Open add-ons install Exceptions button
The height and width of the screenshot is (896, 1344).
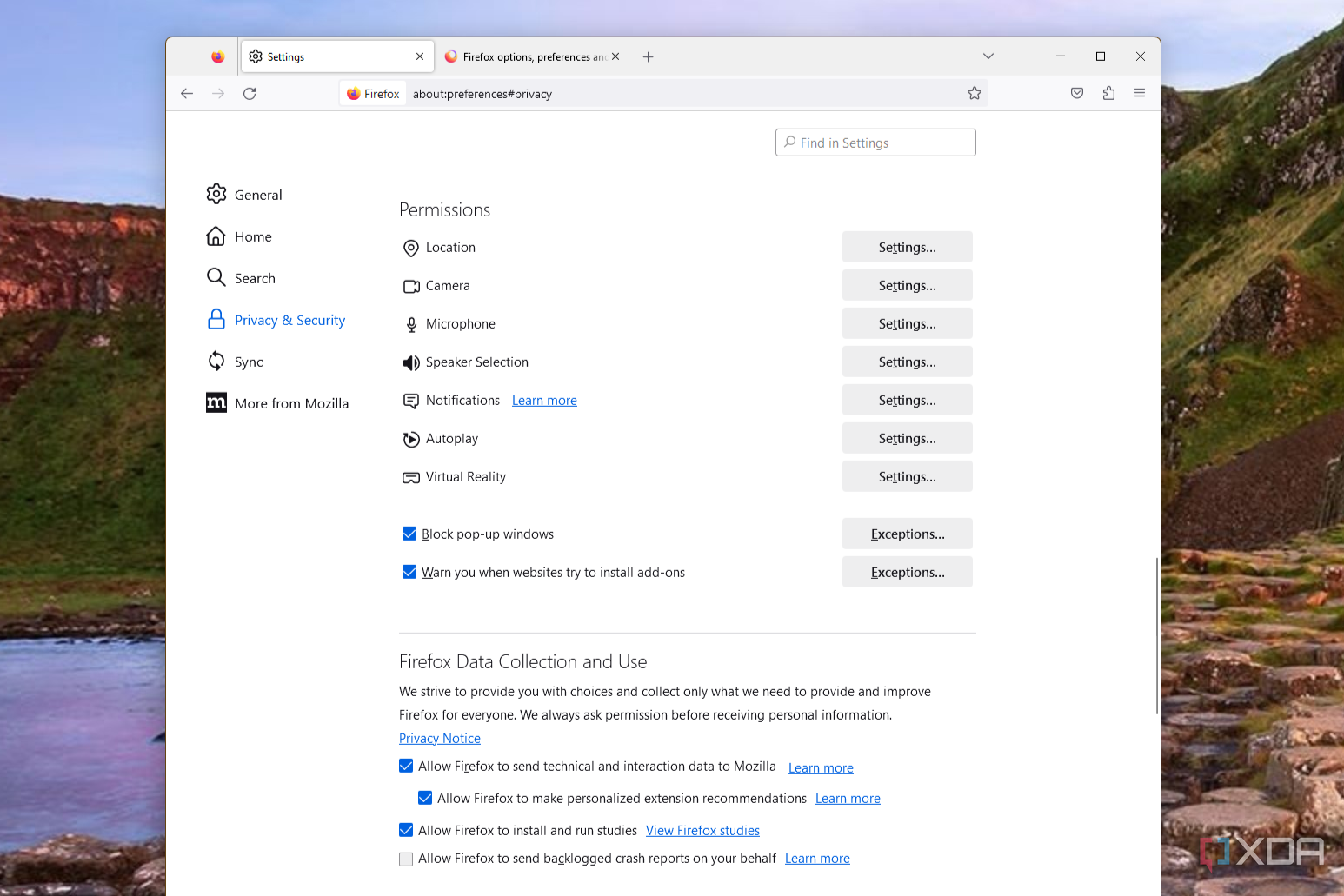(x=908, y=572)
